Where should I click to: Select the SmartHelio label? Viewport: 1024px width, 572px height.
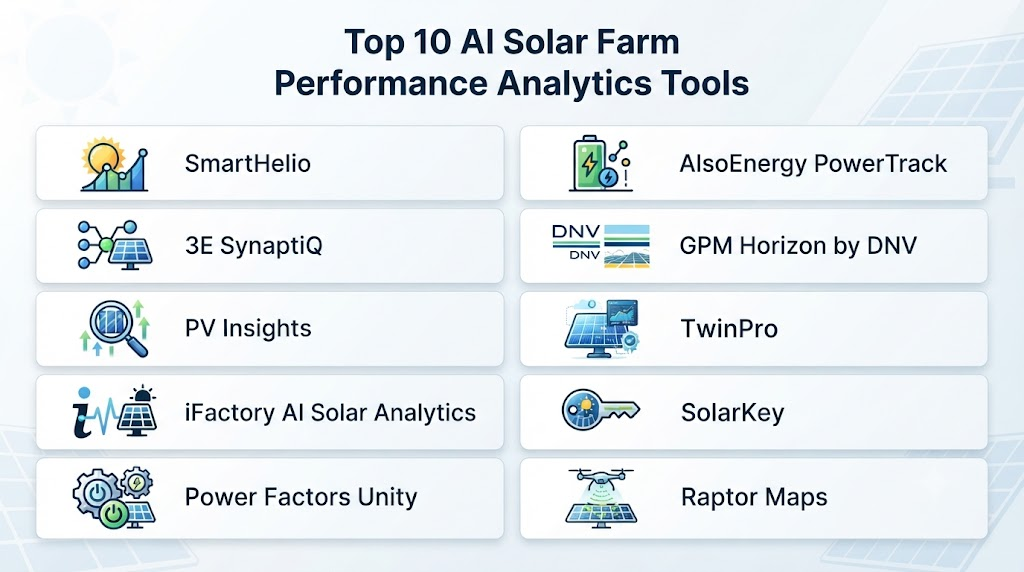(x=248, y=163)
